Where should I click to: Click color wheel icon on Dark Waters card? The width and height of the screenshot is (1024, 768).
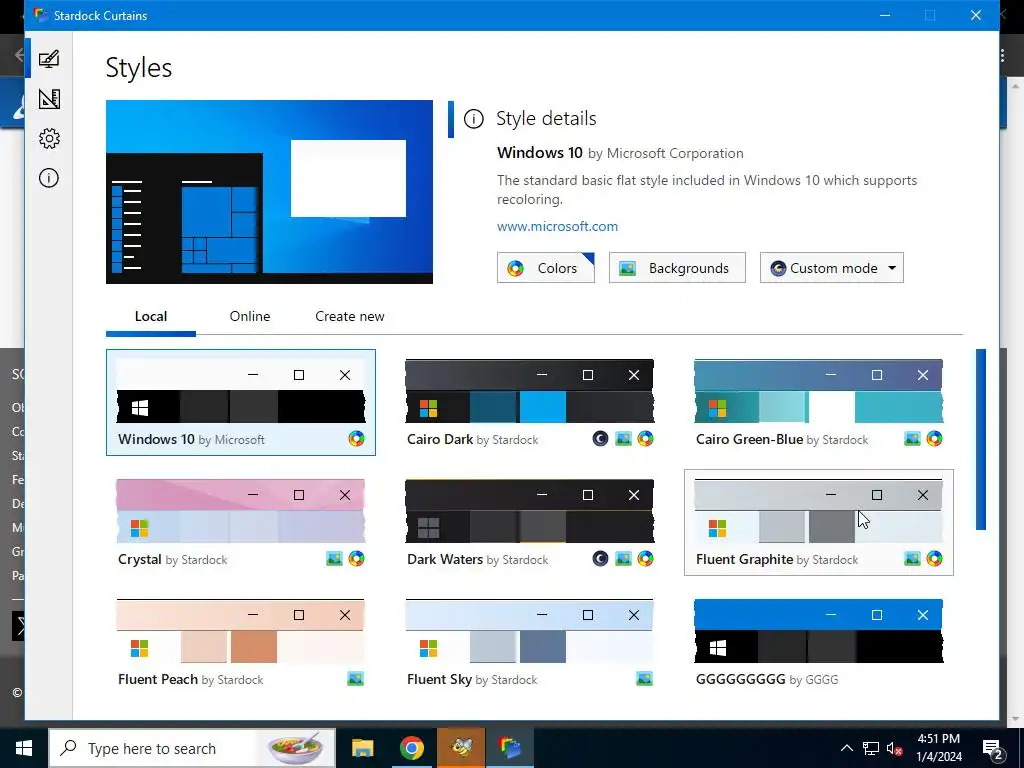click(x=645, y=559)
